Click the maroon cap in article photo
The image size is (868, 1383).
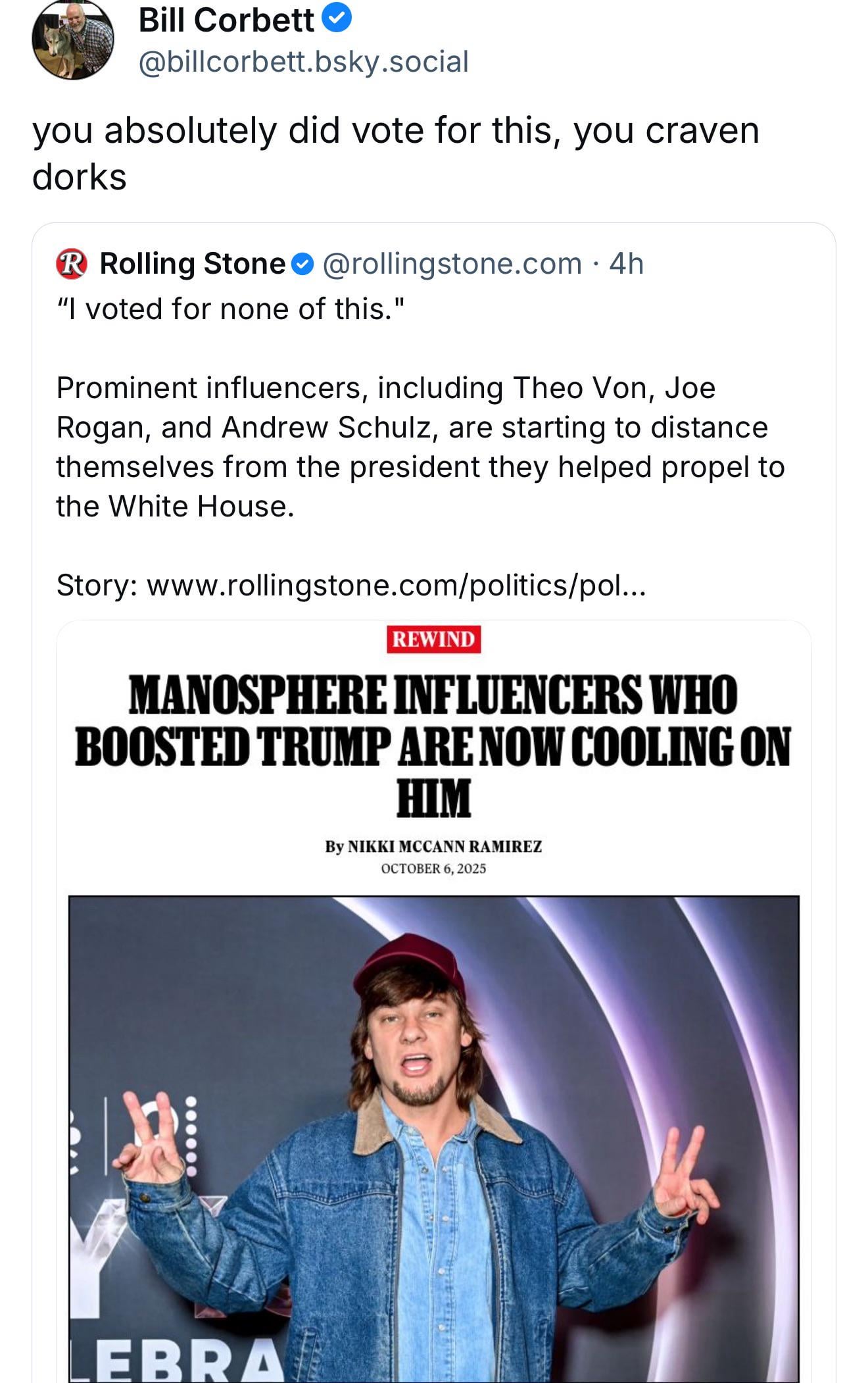pyautogui.click(x=409, y=962)
